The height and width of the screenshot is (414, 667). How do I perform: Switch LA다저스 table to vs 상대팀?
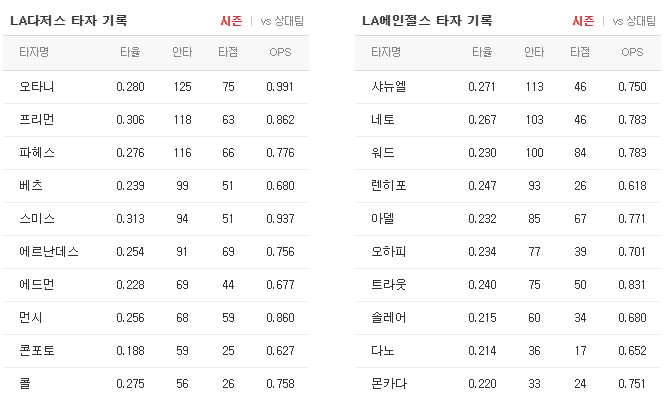click(x=282, y=21)
